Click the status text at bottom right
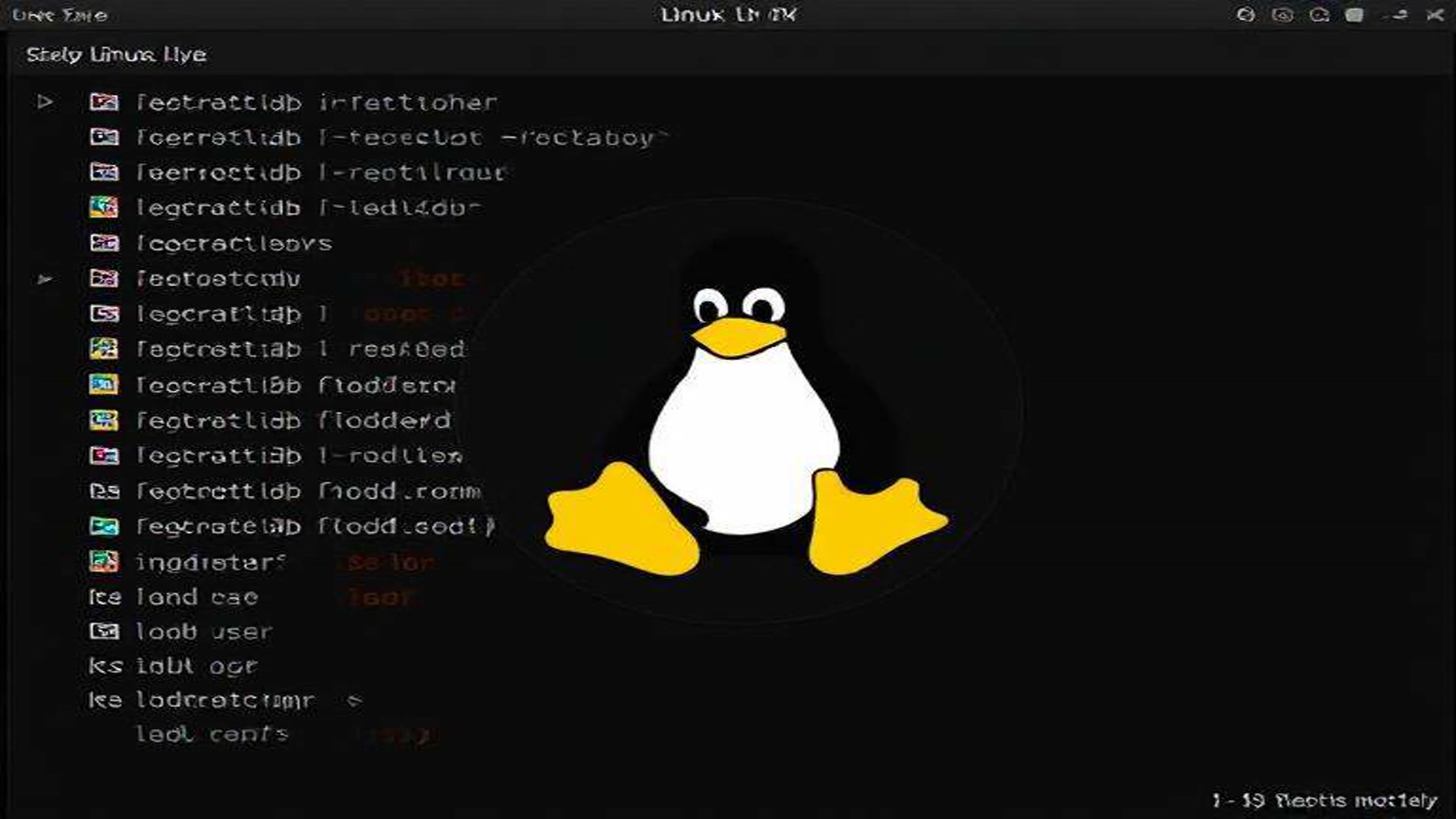 pyautogui.click(x=1324, y=800)
